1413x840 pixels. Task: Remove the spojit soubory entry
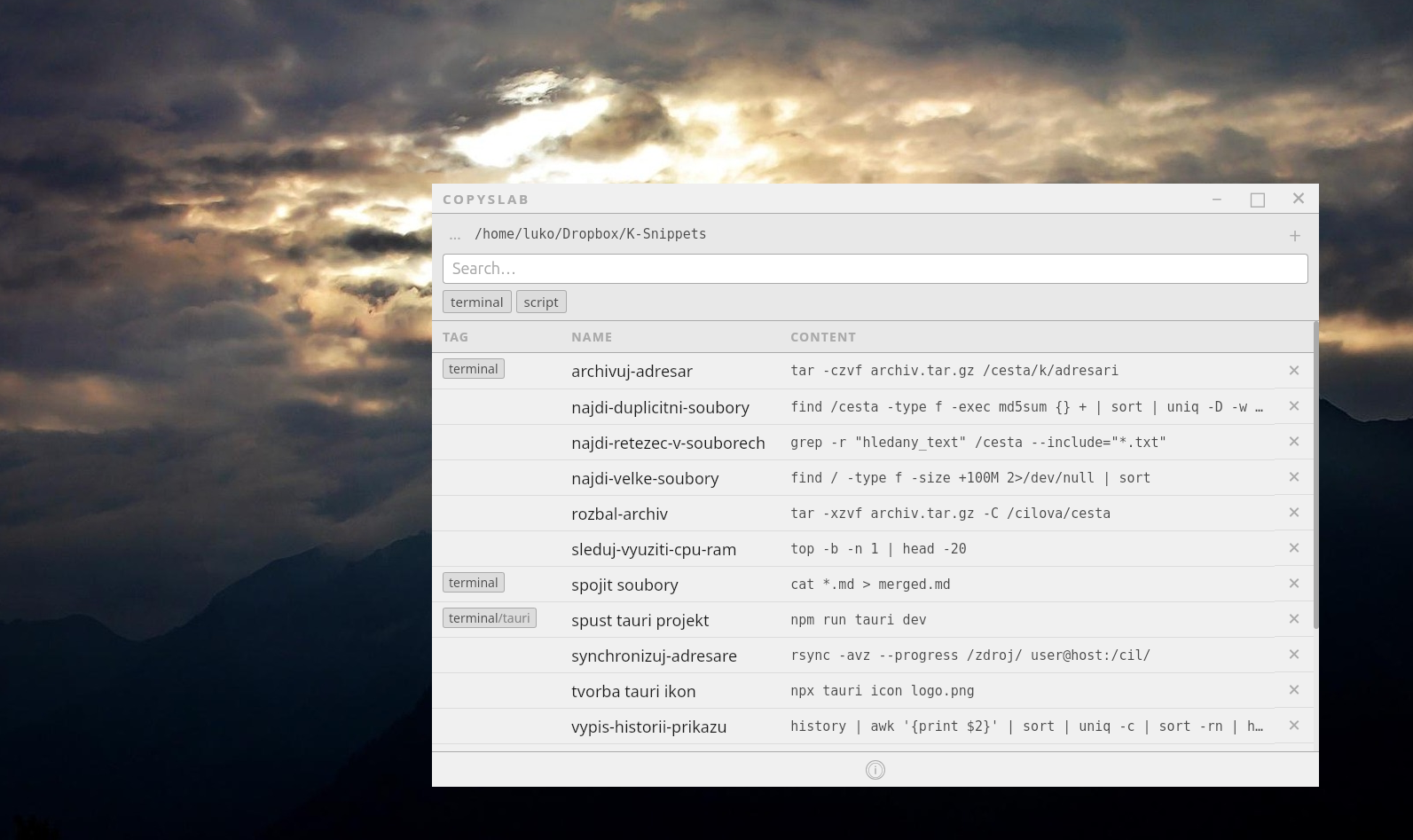point(1293,584)
